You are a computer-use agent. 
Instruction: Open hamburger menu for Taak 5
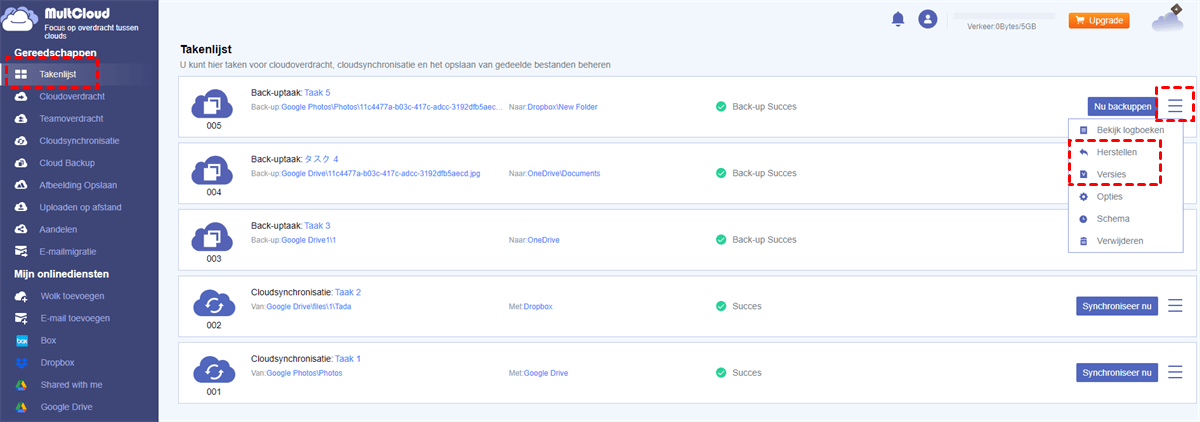coord(1175,105)
